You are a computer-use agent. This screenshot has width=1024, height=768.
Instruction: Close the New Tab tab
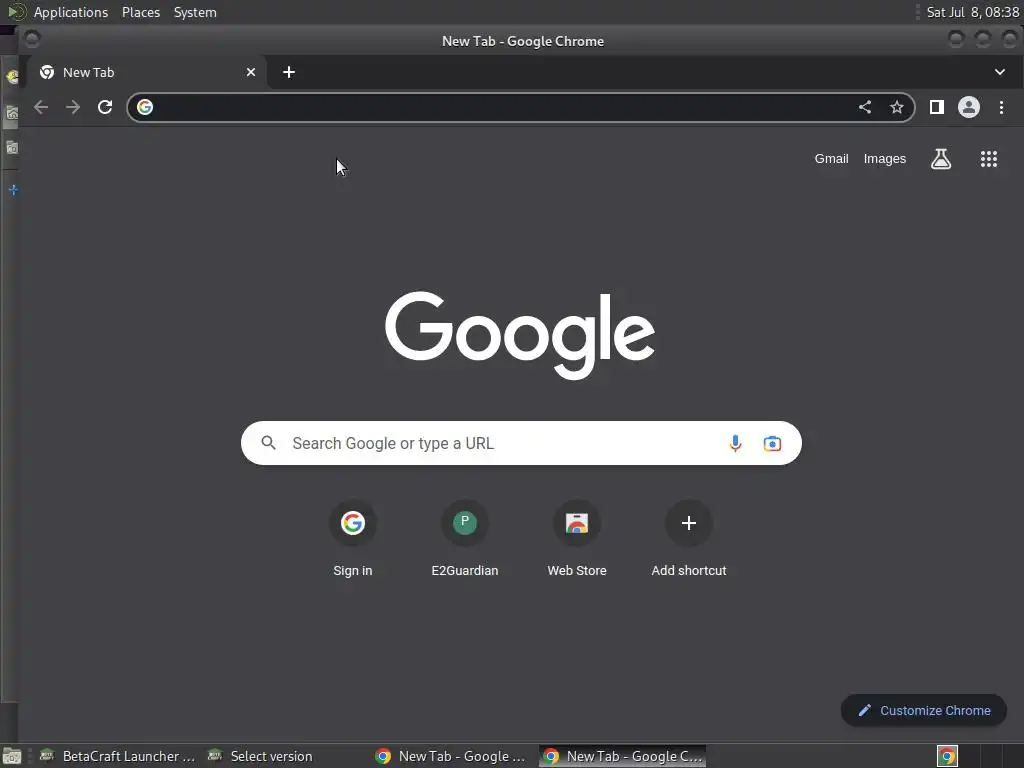(x=251, y=72)
